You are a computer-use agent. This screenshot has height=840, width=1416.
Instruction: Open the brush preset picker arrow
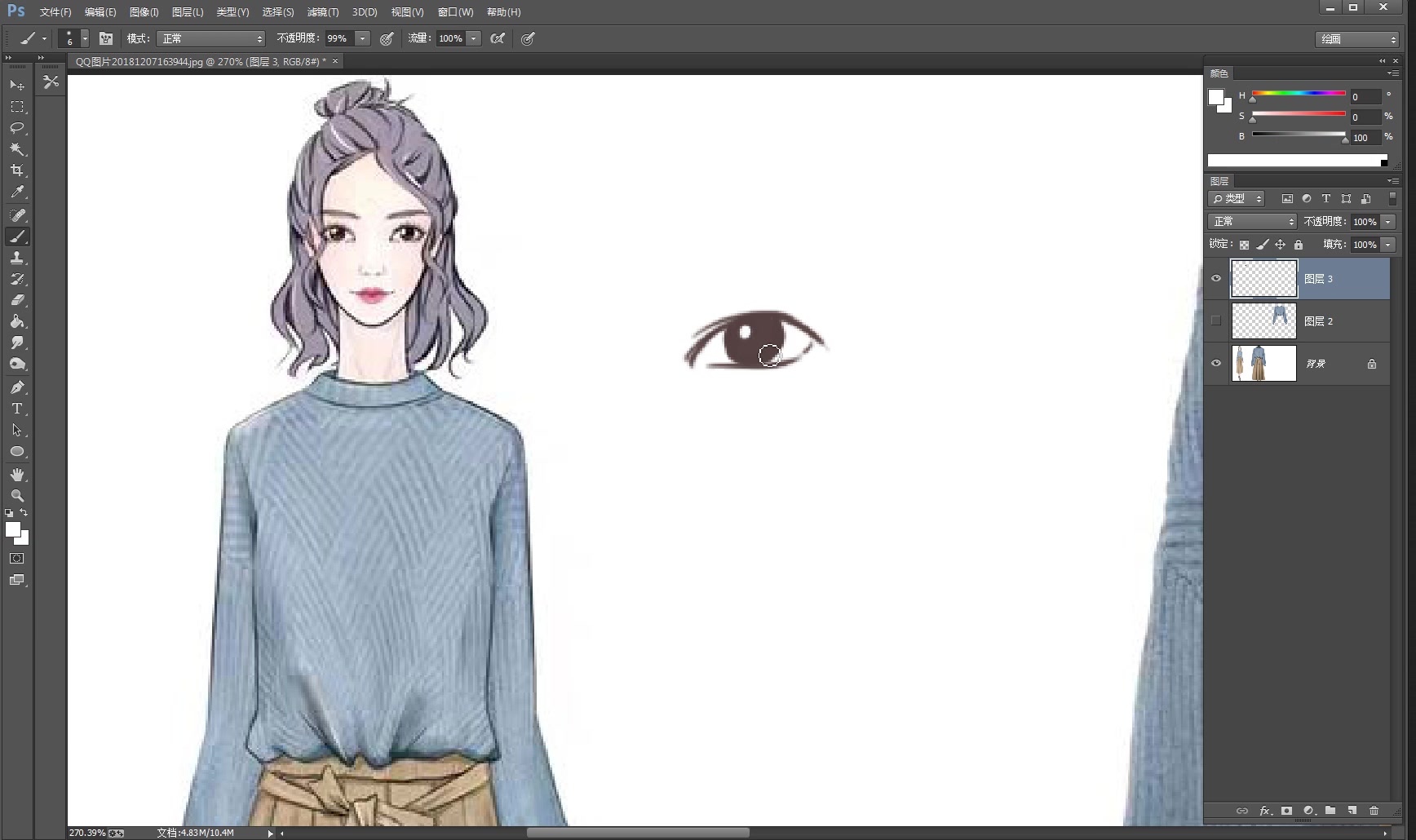[x=85, y=38]
